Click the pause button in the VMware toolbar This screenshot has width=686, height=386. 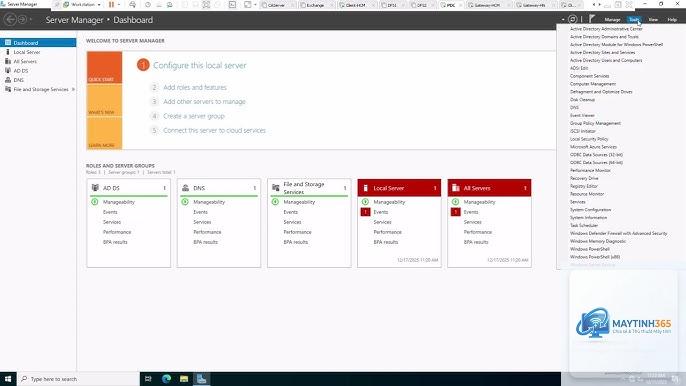112,4
